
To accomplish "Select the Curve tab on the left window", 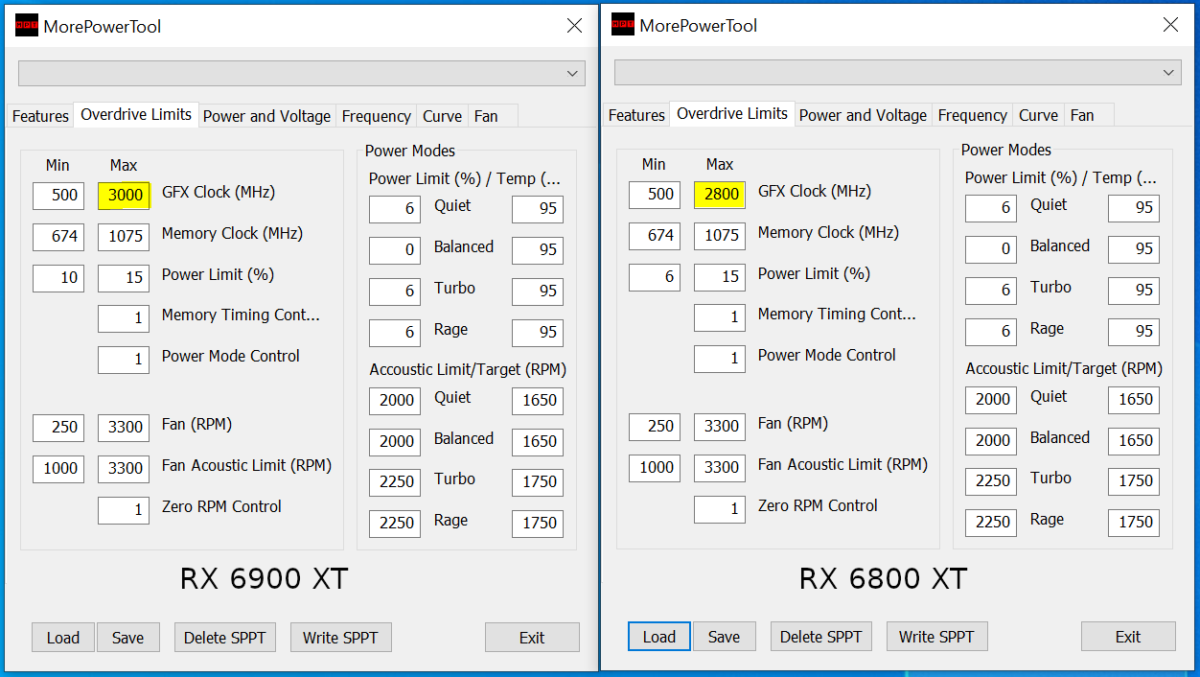I will coord(442,115).
